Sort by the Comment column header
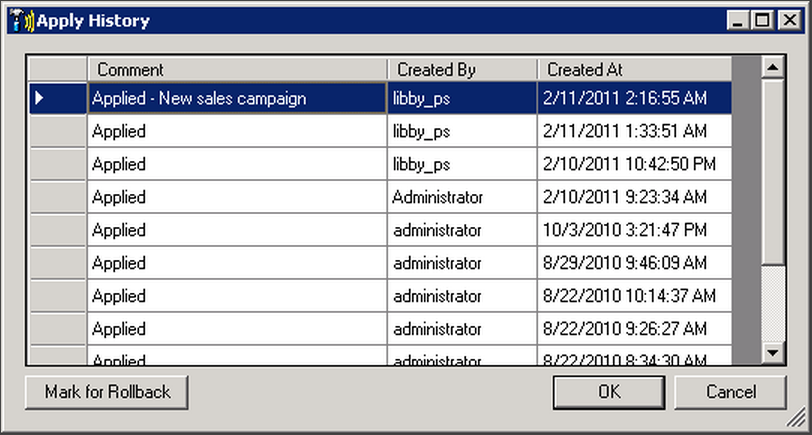 pyautogui.click(x=237, y=69)
